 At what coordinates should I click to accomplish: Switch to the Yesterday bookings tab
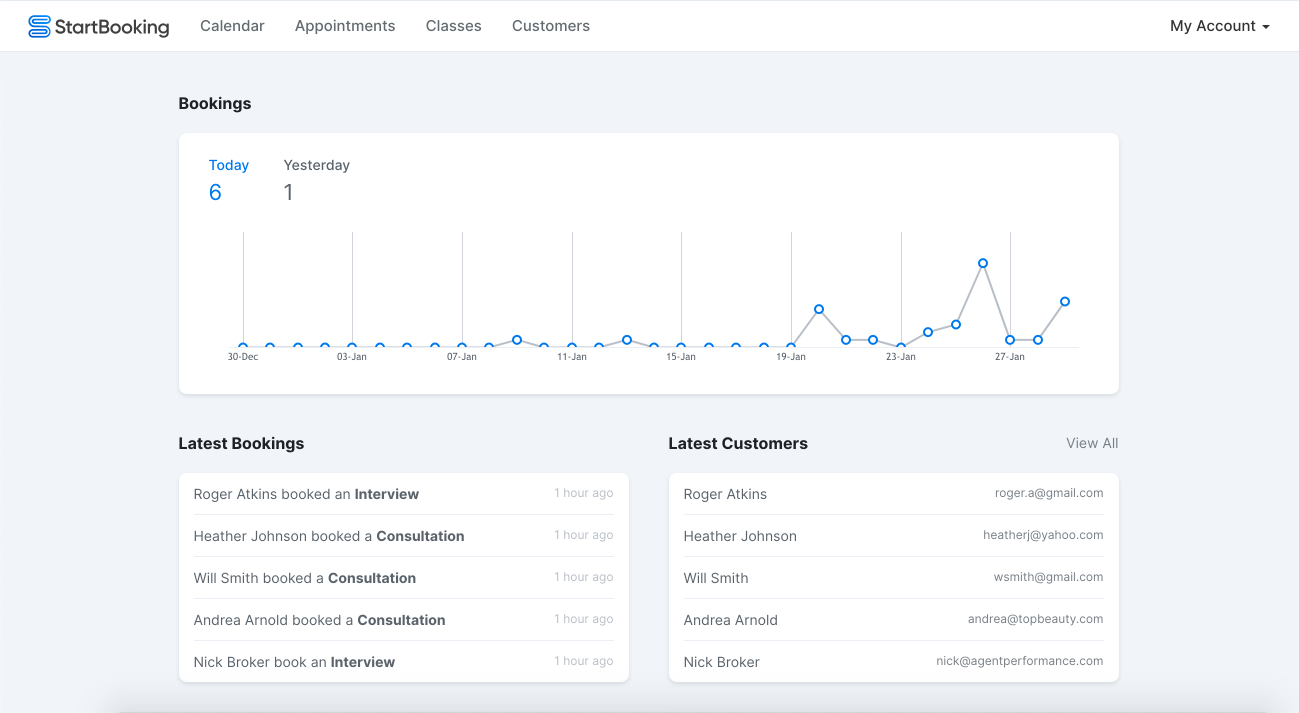click(x=316, y=166)
